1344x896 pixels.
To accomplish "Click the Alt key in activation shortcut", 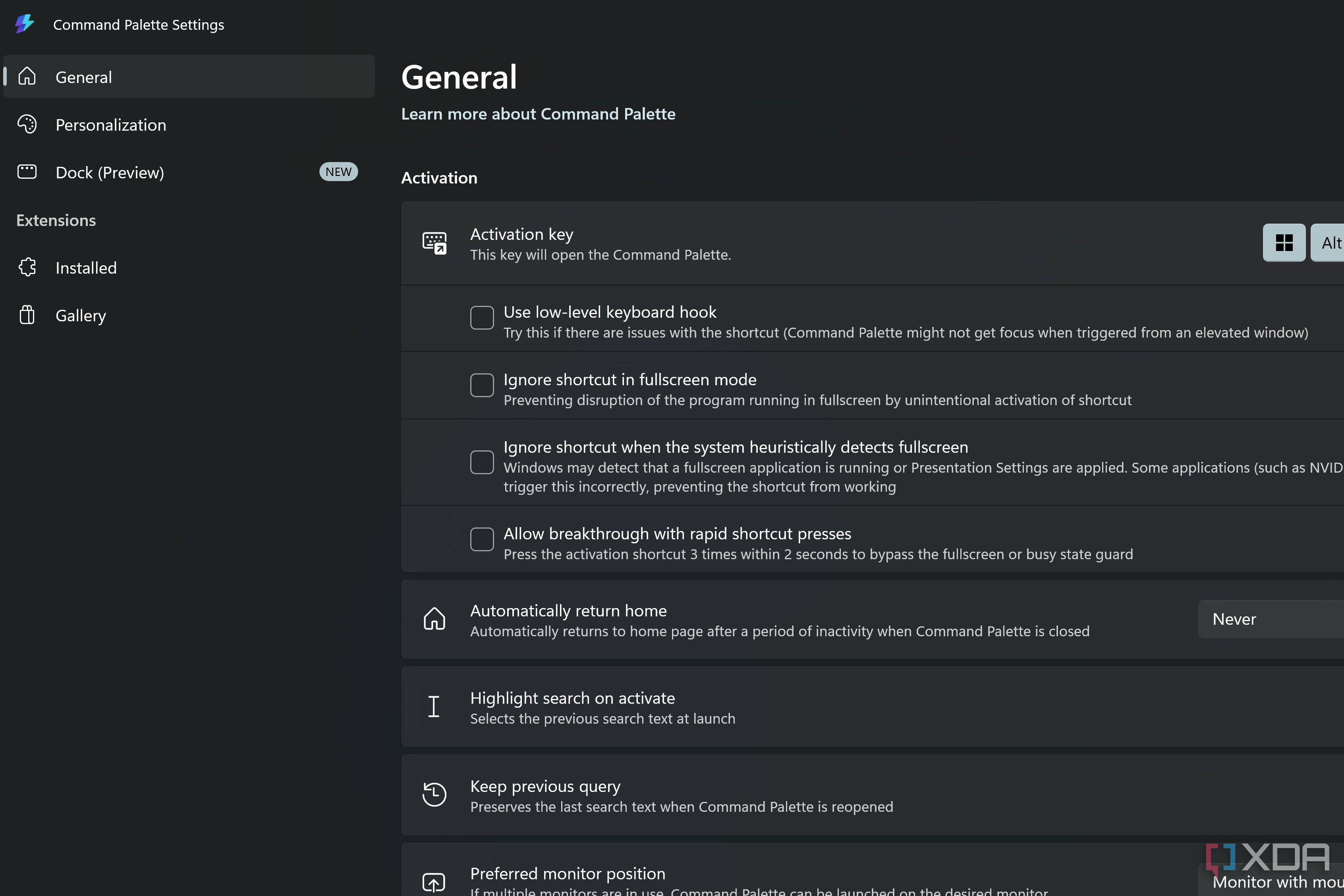I will tap(1328, 243).
